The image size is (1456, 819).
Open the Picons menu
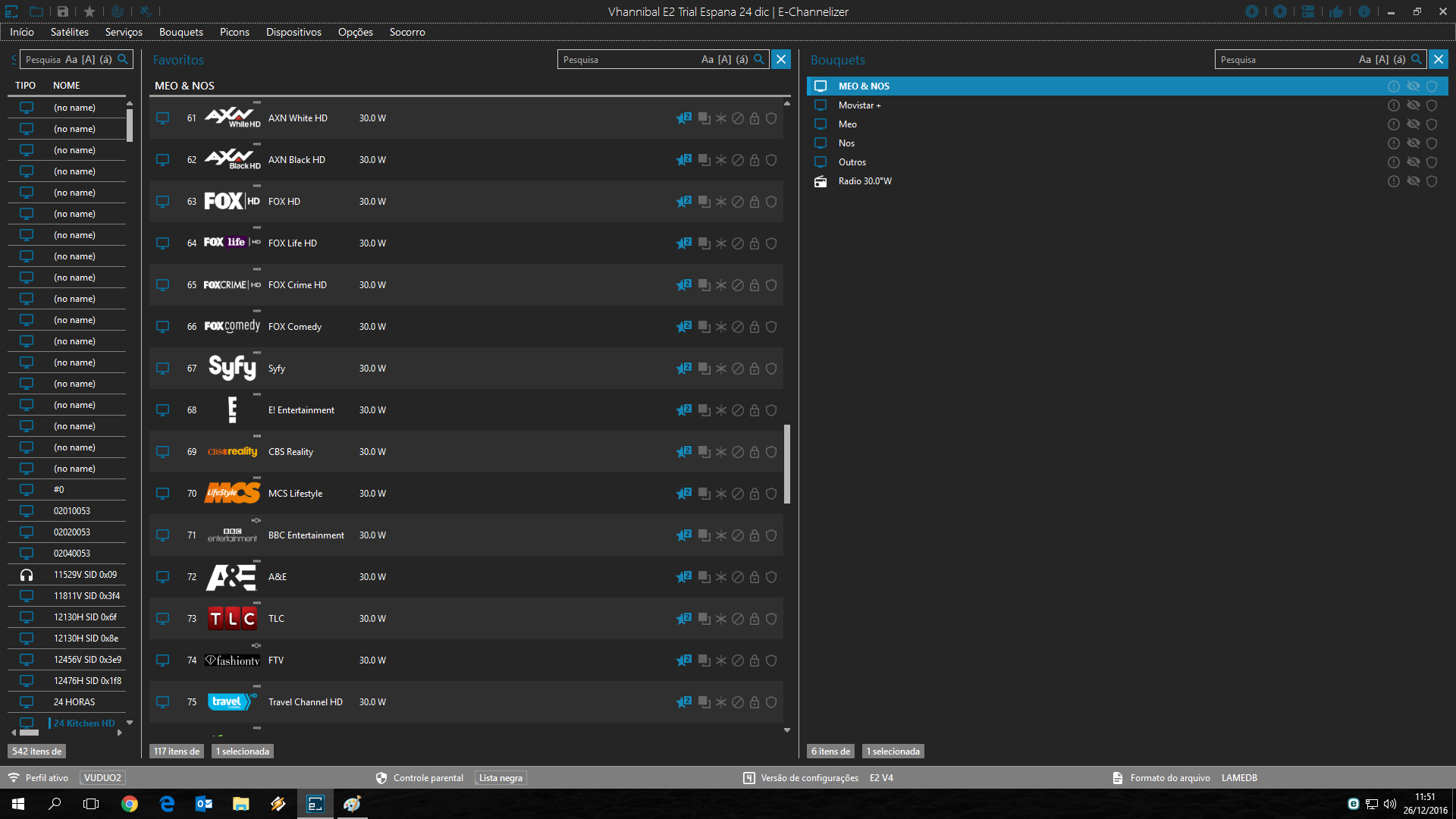pos(234,32)
